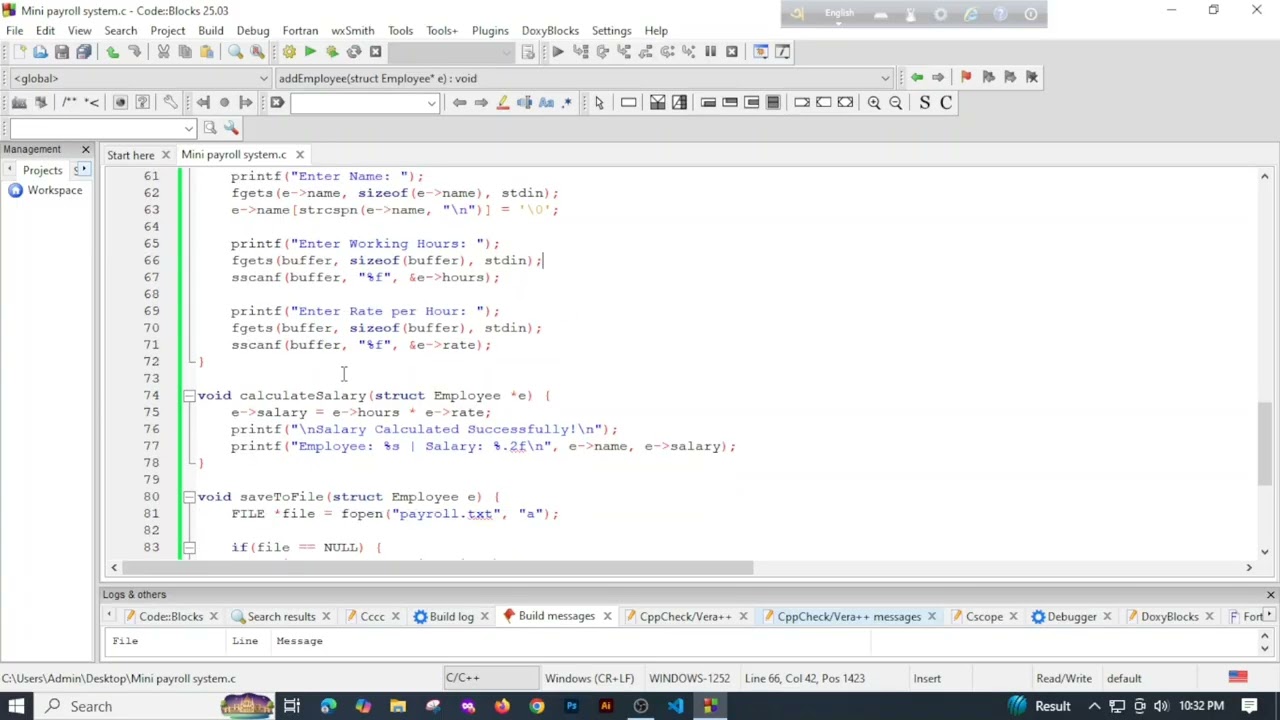Click the Zoom out magnifier icon
The height and width of the screenshot is (720, 1280).
click(896, 102)
